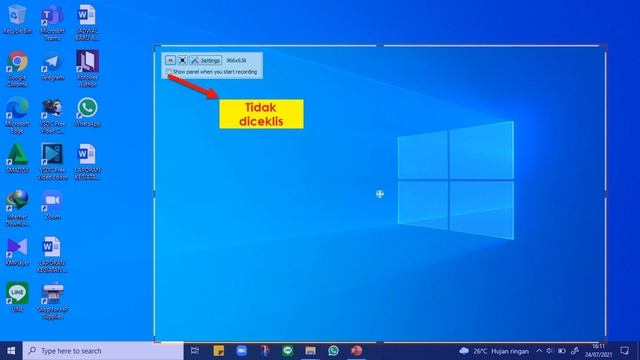Open weather widget showing 26°C Hujan ringan
The height and width of the screenshot is (360, 640).
(494, 351)
